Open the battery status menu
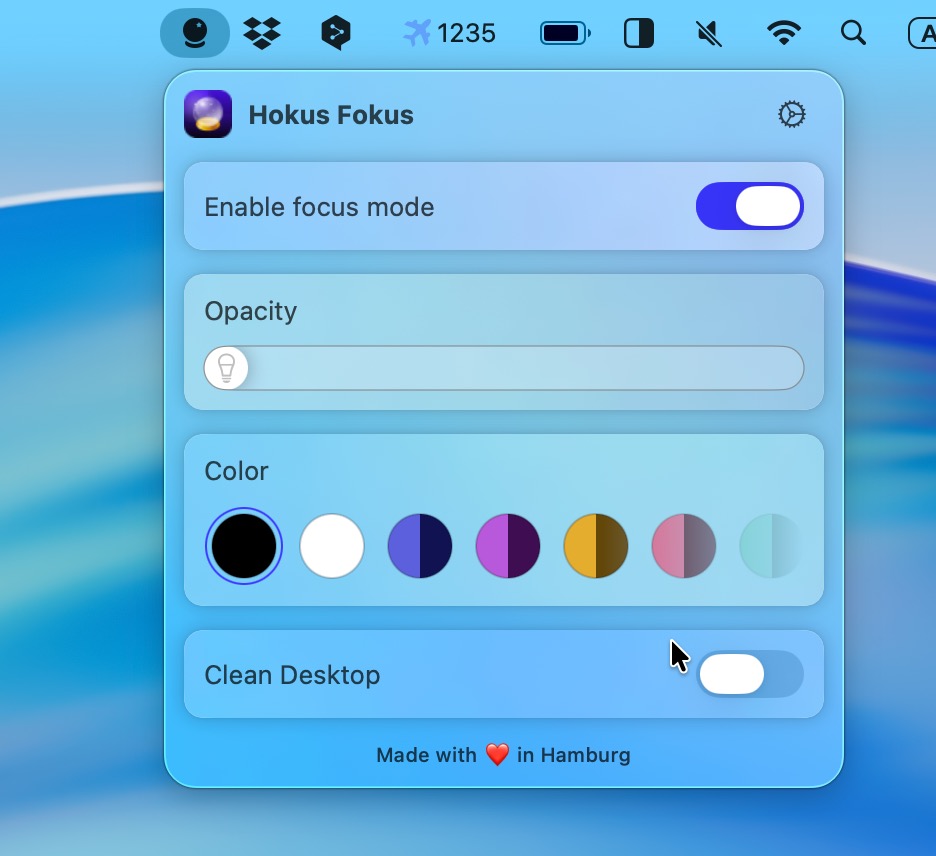 point(565,34)
